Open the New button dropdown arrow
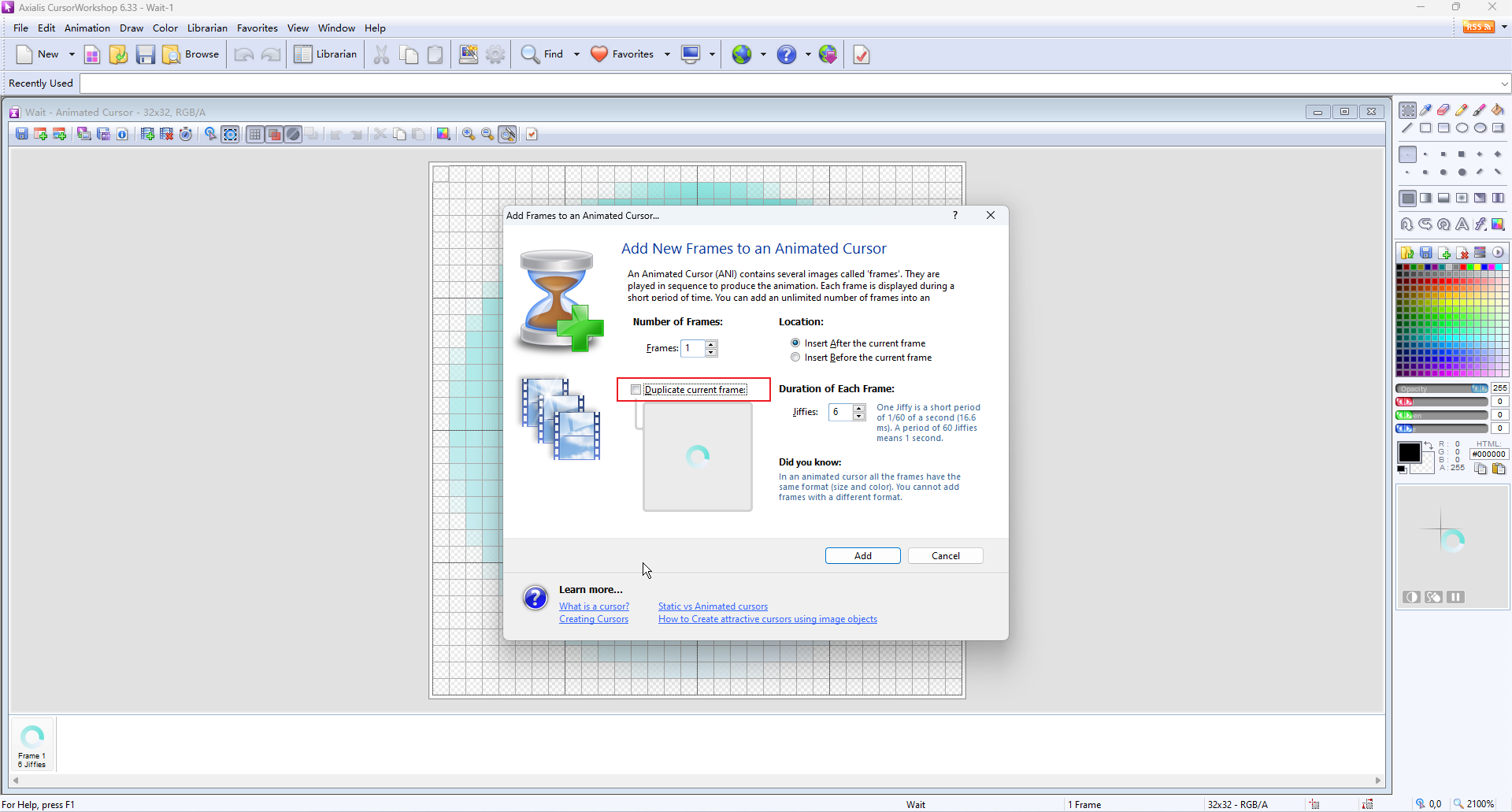 tap(72, 54)
